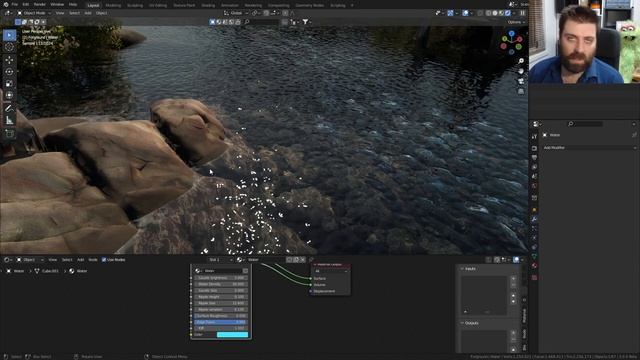This screenshot has height=360, width=640.
Task: Open the Output properties tab icon
Action: click(534, 158)
